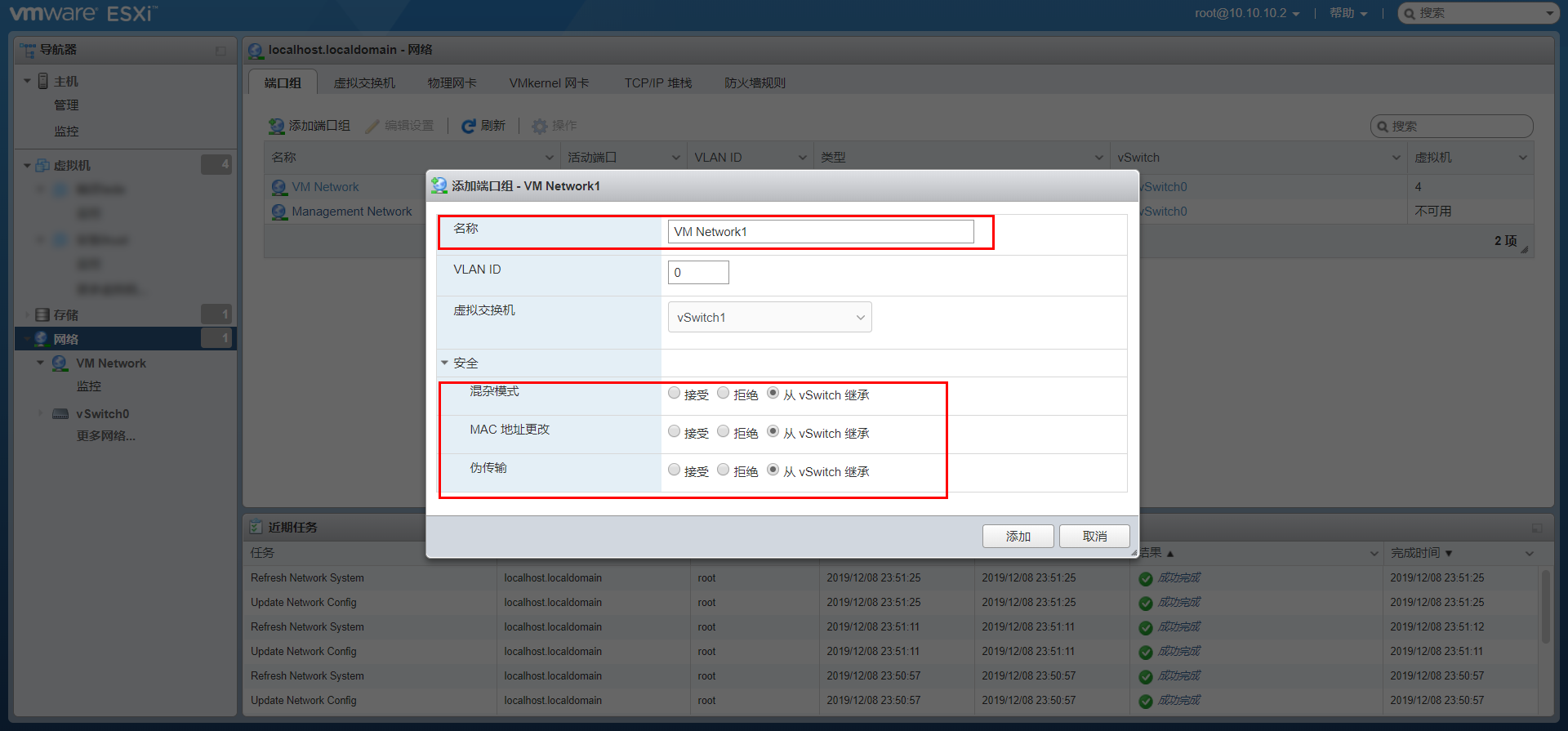Select Reject for MAC address changes
The image size is (1568, 731).
point(724,431)
